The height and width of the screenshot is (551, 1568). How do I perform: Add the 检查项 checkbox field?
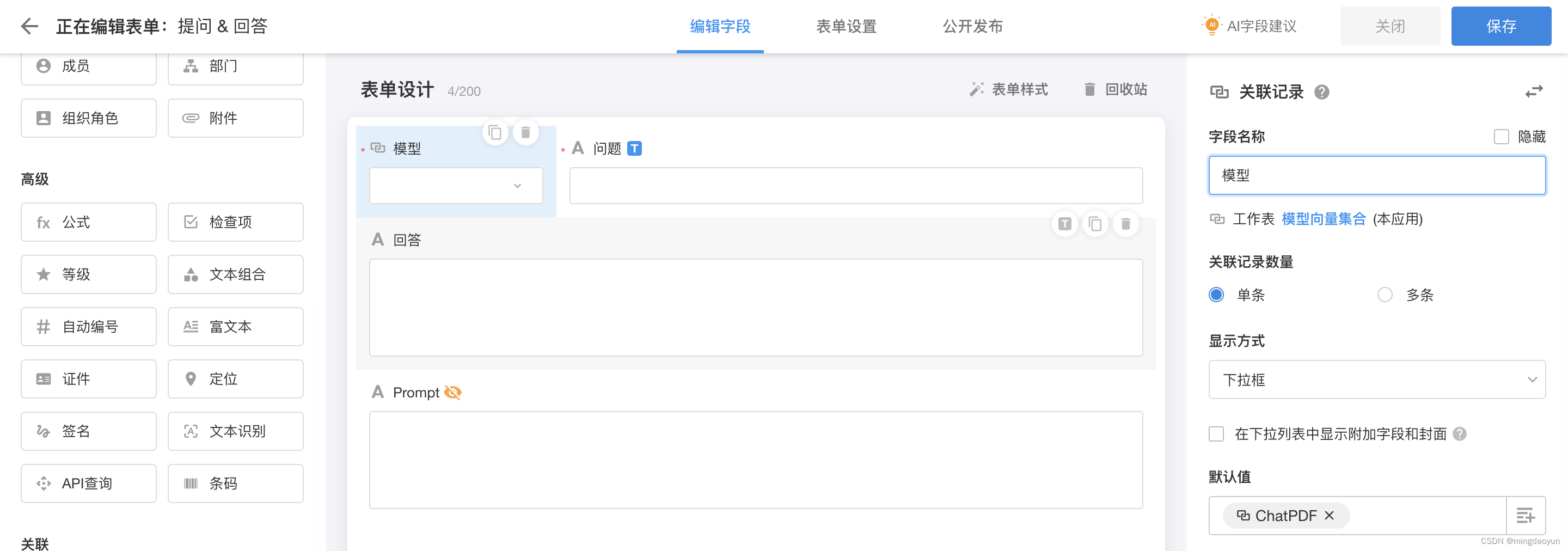coord(236,222)
